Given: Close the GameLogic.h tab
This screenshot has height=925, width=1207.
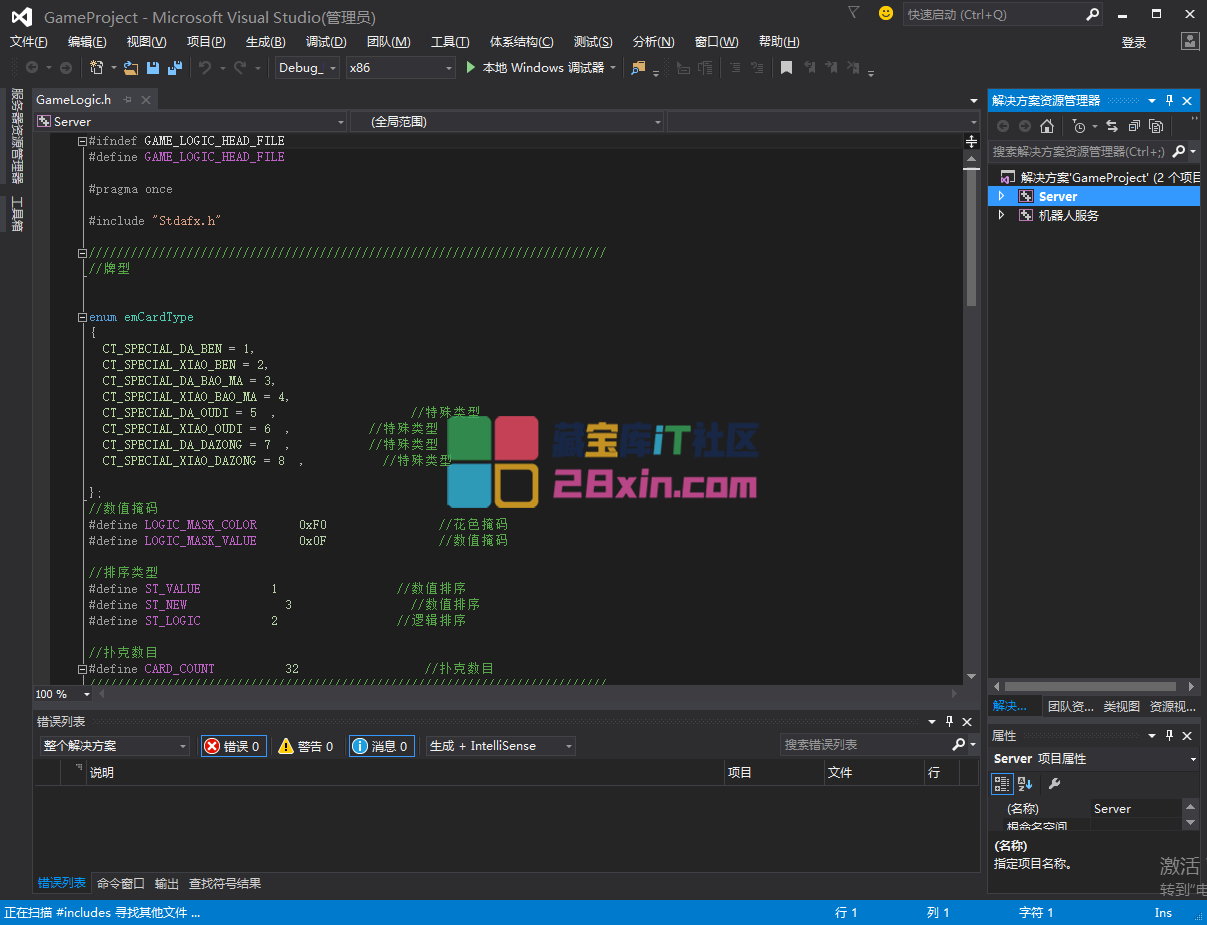Looking at the screenshot, I should click(x=146, y=100).
